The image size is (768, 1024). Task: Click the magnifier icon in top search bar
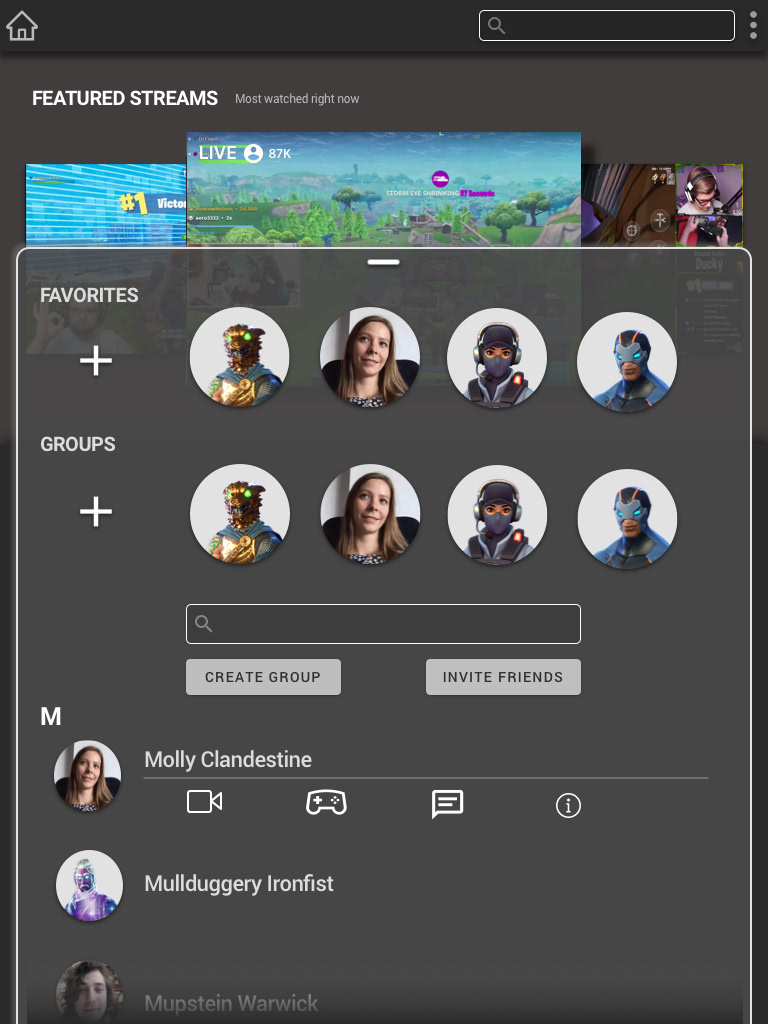click(x=496, y=25)
